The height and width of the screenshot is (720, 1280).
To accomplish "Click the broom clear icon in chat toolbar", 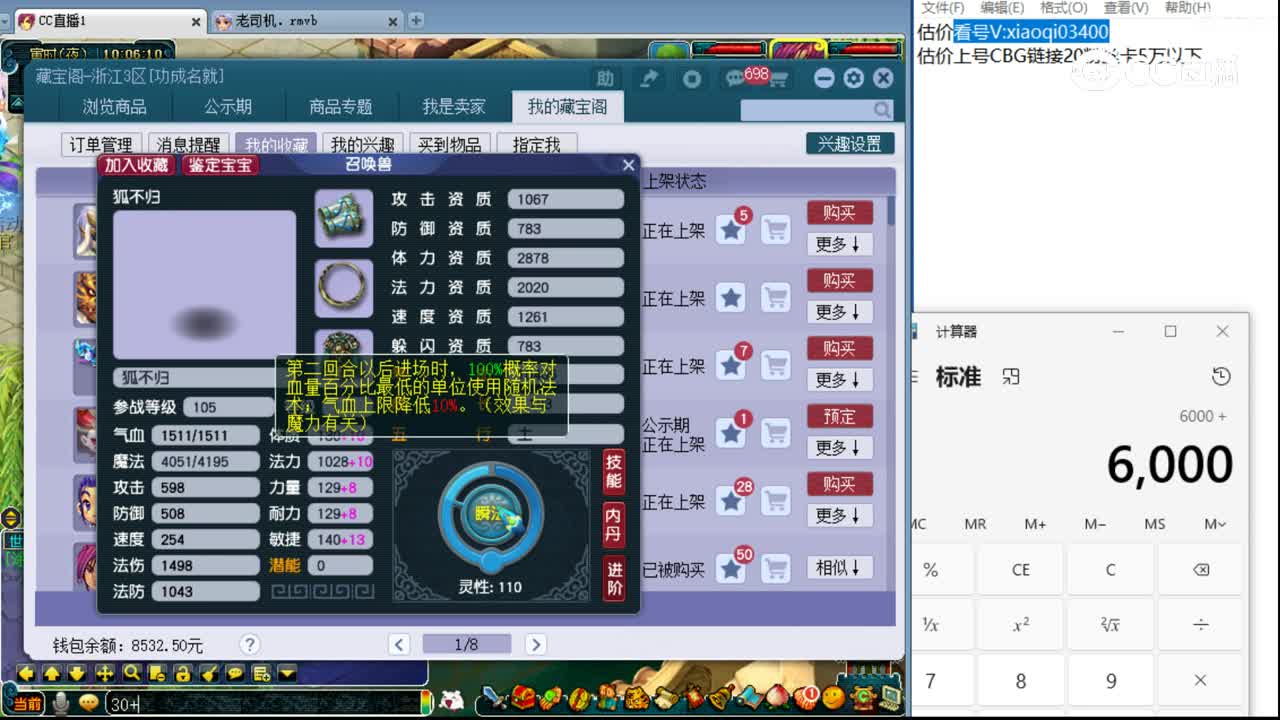I will pyautogui.click(x=209, y=673).
